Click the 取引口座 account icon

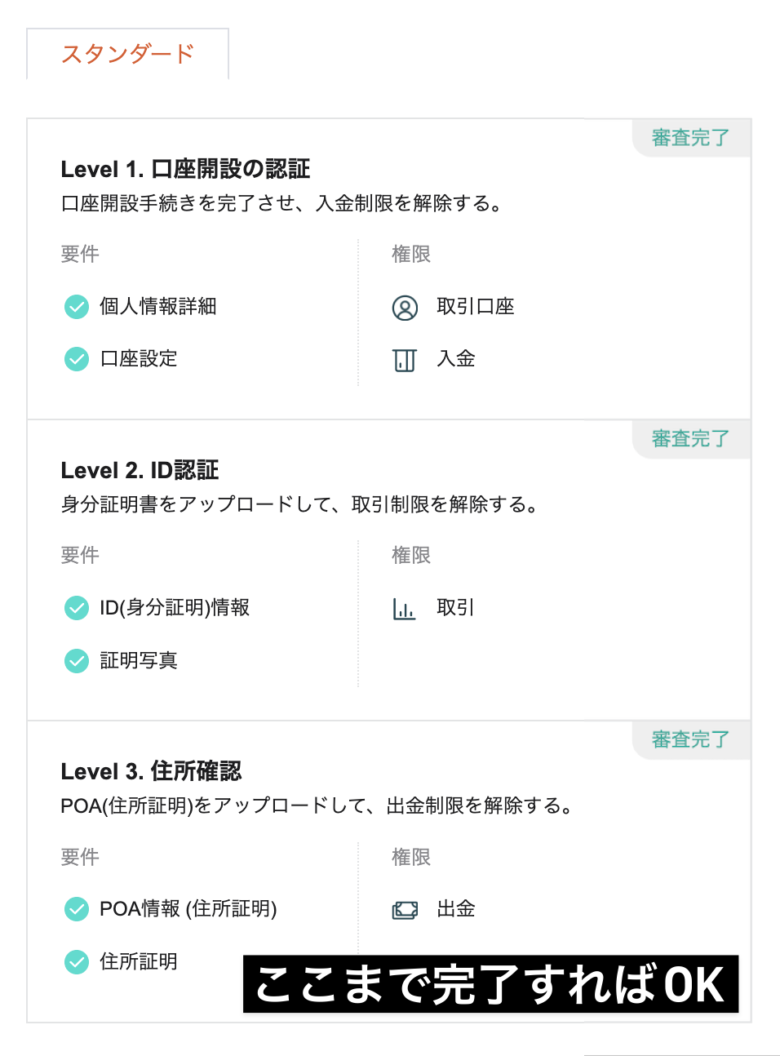(x=404, y=307)
